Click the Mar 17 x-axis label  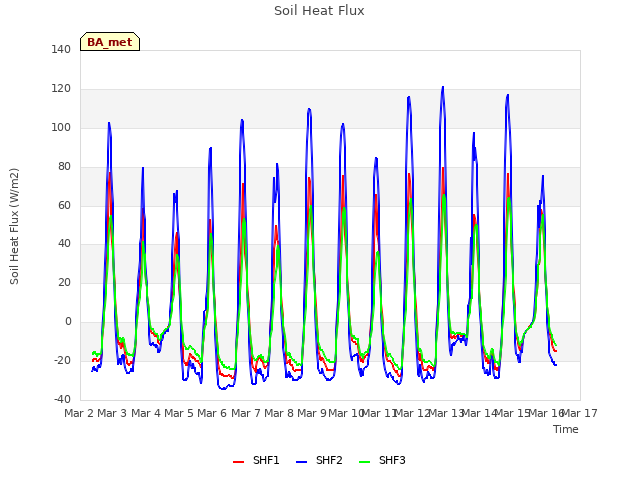click(x=580, y=413)
